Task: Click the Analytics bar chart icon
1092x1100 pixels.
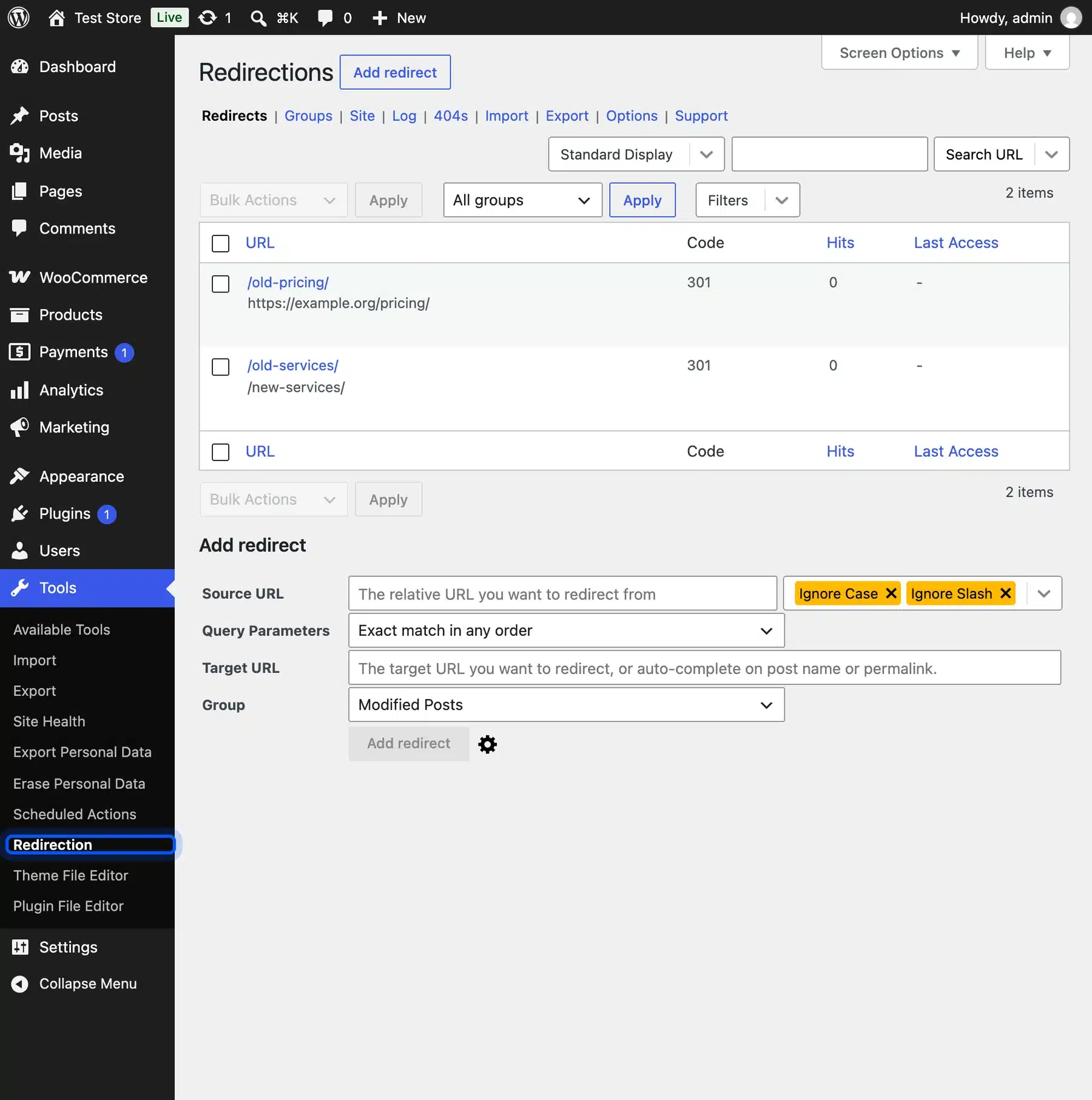Action: 19,390
